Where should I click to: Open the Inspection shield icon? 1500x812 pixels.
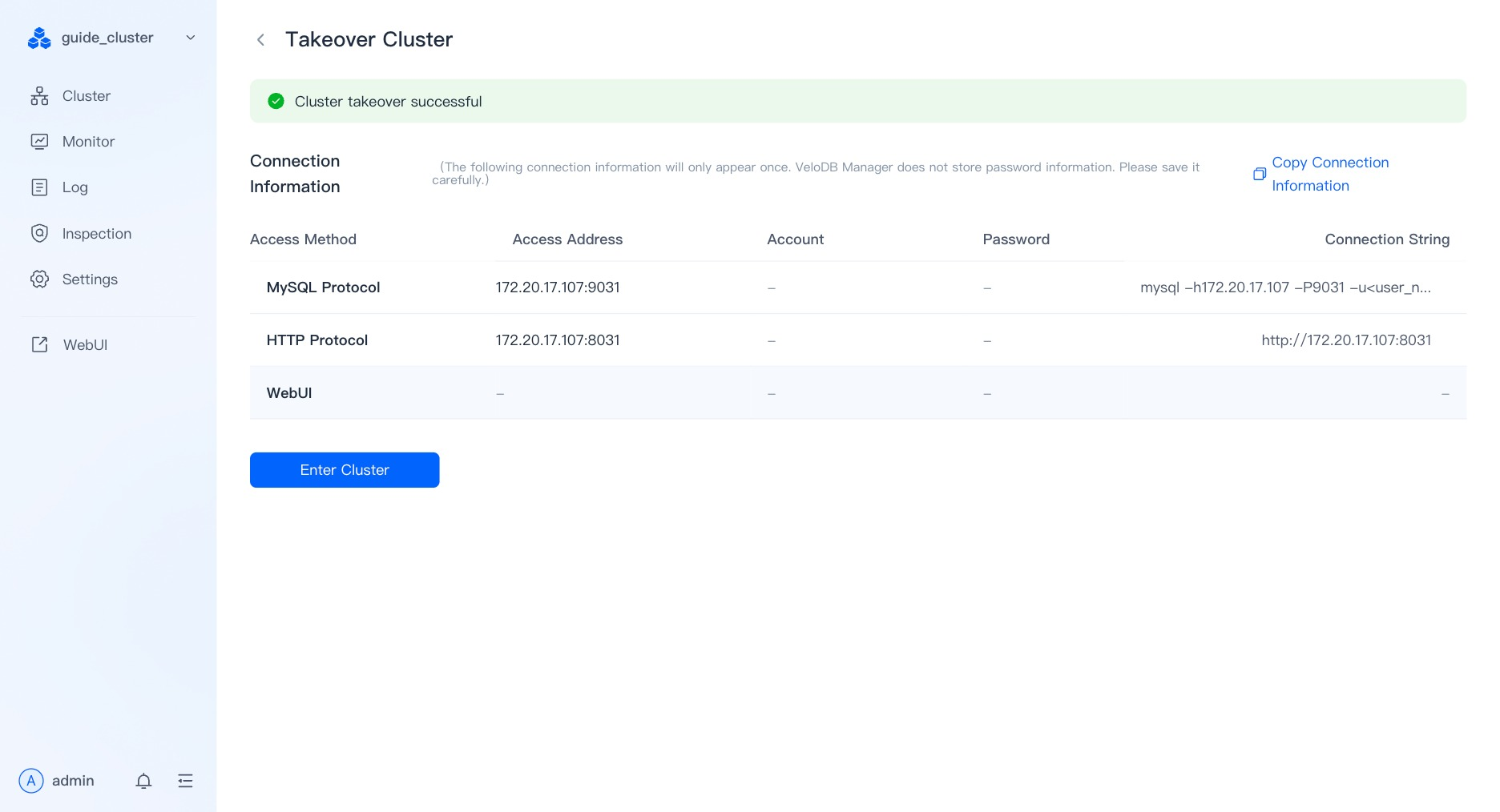pos(39,233)
